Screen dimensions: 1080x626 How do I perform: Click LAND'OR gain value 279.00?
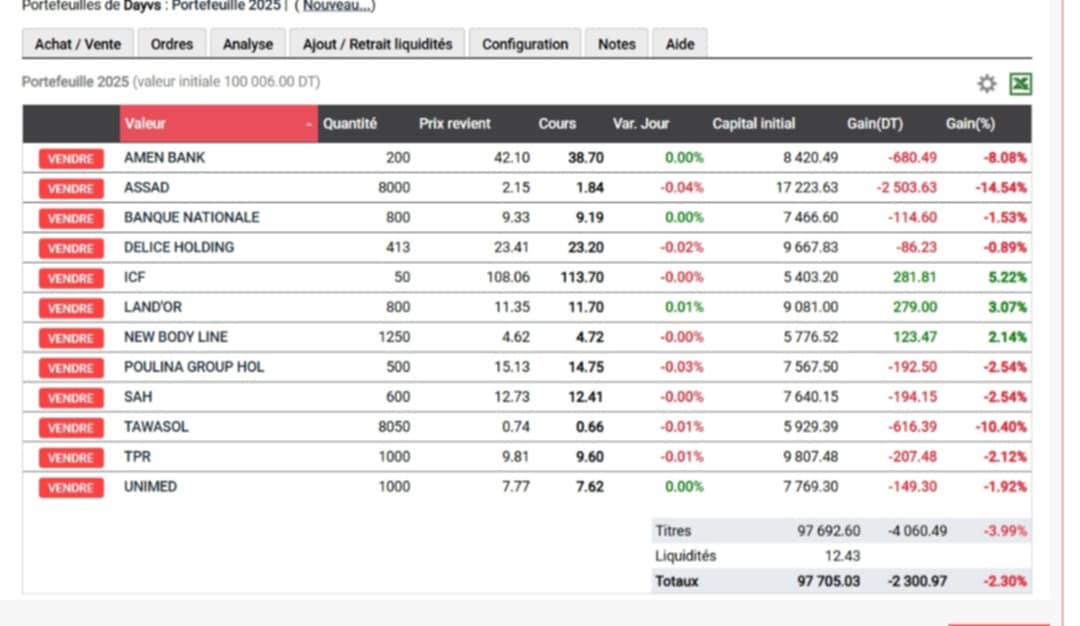[915, 307]
